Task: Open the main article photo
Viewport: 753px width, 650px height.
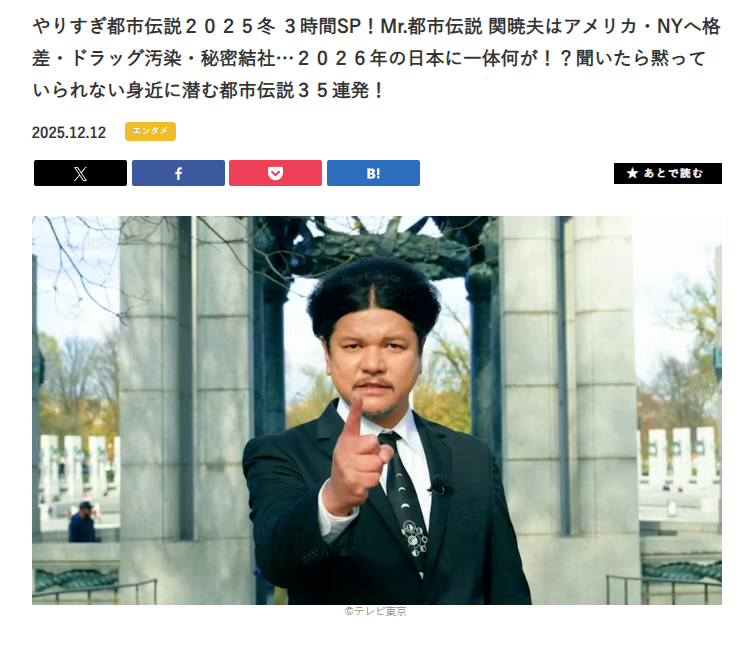Action: point(376,410)
